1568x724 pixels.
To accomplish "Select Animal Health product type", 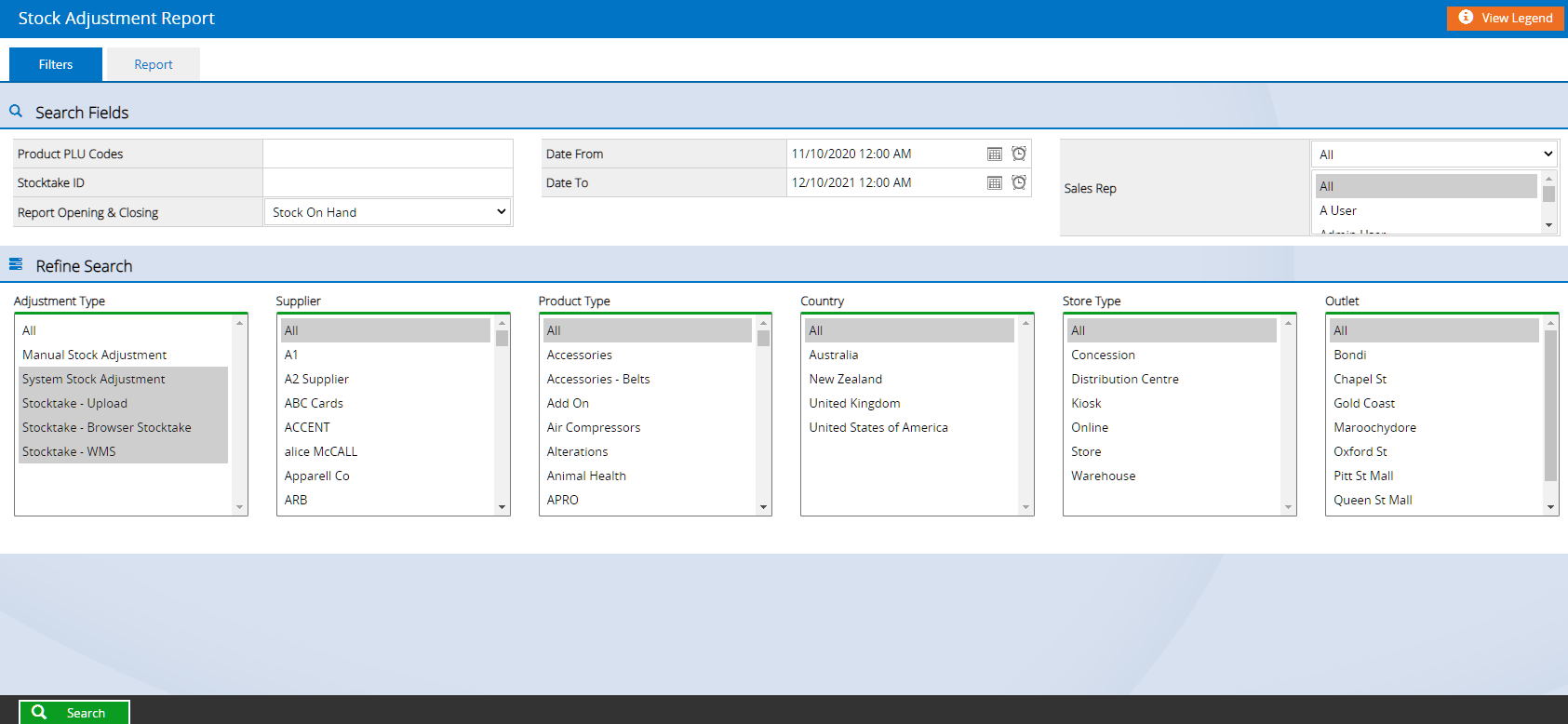I will 648,476.
